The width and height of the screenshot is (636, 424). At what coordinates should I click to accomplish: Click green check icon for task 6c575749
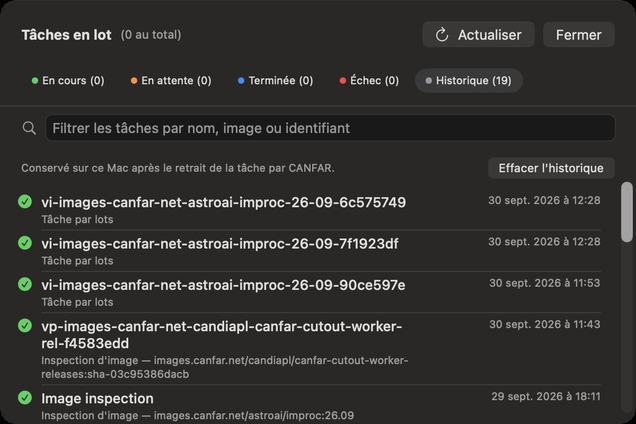[x=25, y=201]
